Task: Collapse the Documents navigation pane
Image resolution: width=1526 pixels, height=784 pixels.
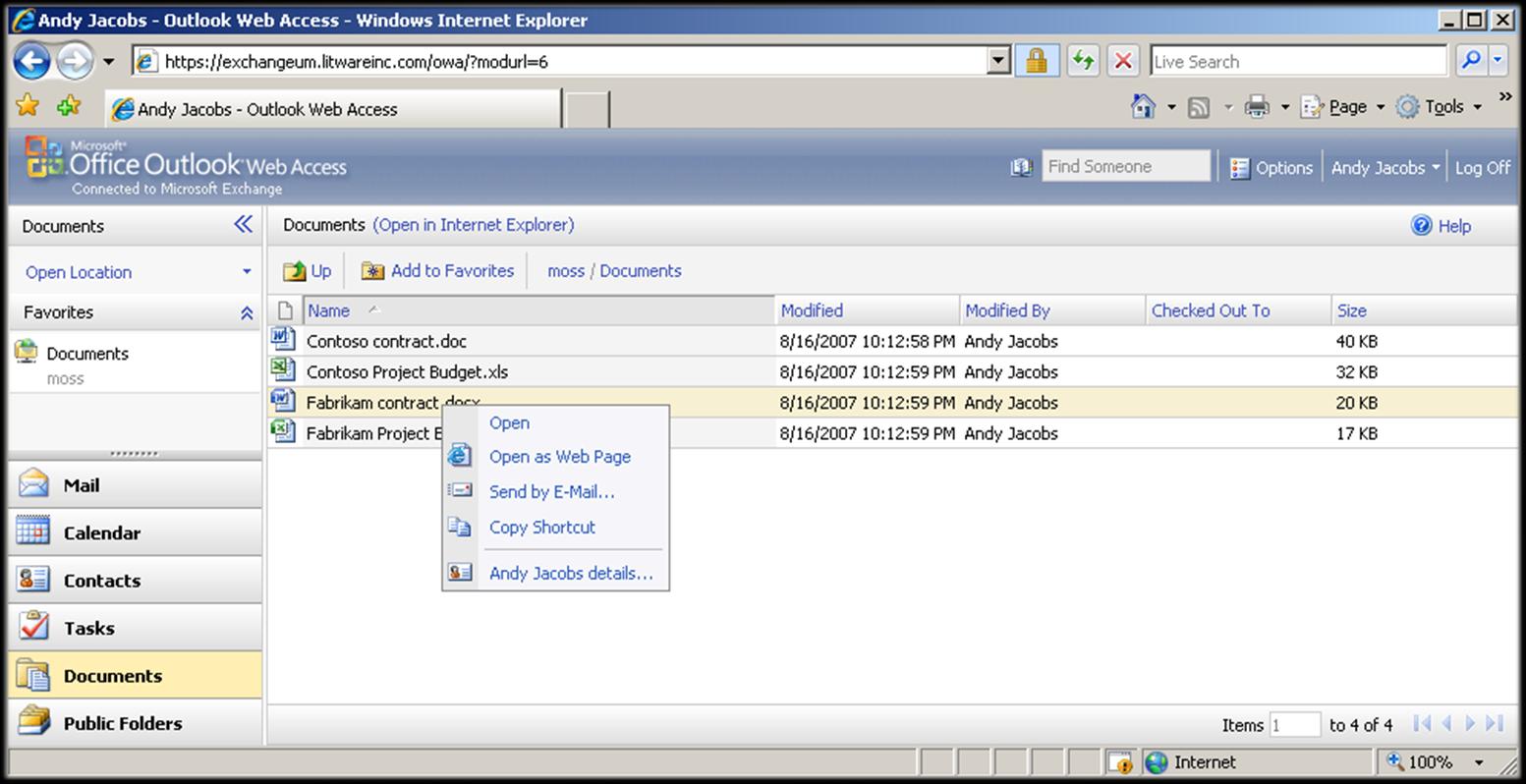Action: (x=243, y=225)
